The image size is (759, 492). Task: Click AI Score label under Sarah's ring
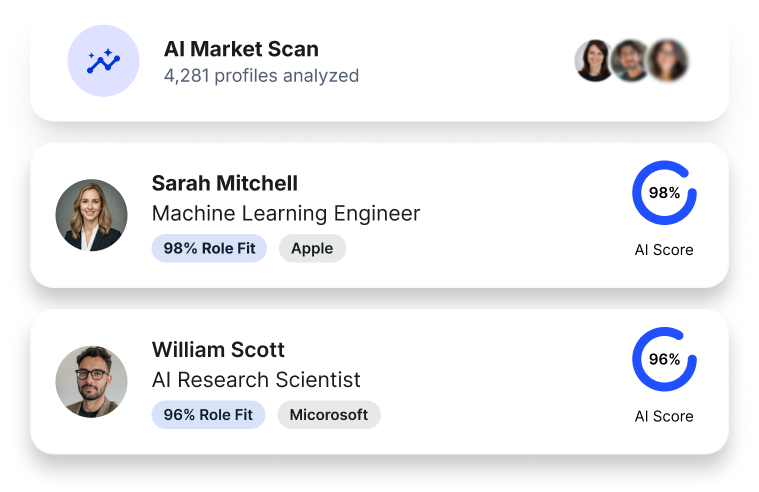664,250
